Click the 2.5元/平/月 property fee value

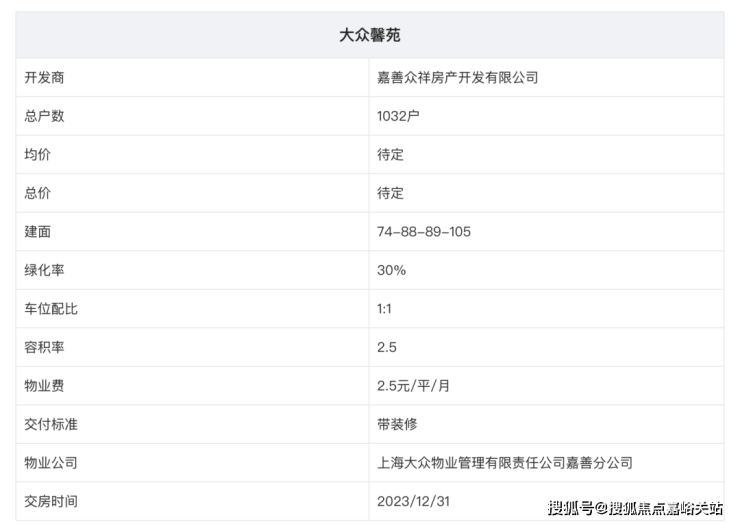click(413, 386)
